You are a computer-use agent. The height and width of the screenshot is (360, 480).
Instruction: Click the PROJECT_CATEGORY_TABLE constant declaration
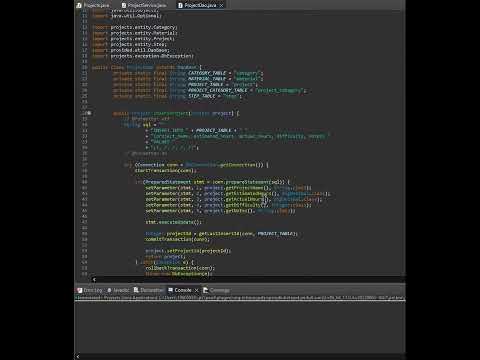210,90
